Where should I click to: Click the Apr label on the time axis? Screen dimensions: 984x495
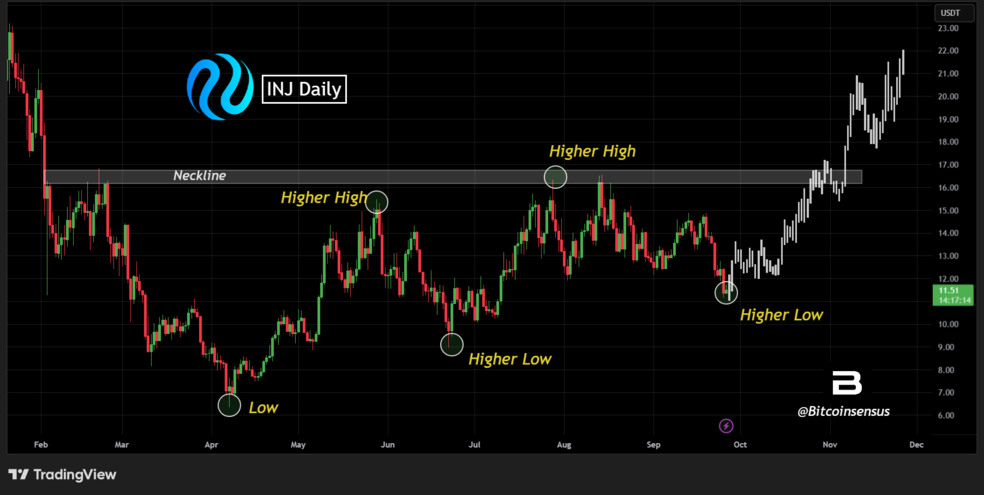click(x=211, y=443)
